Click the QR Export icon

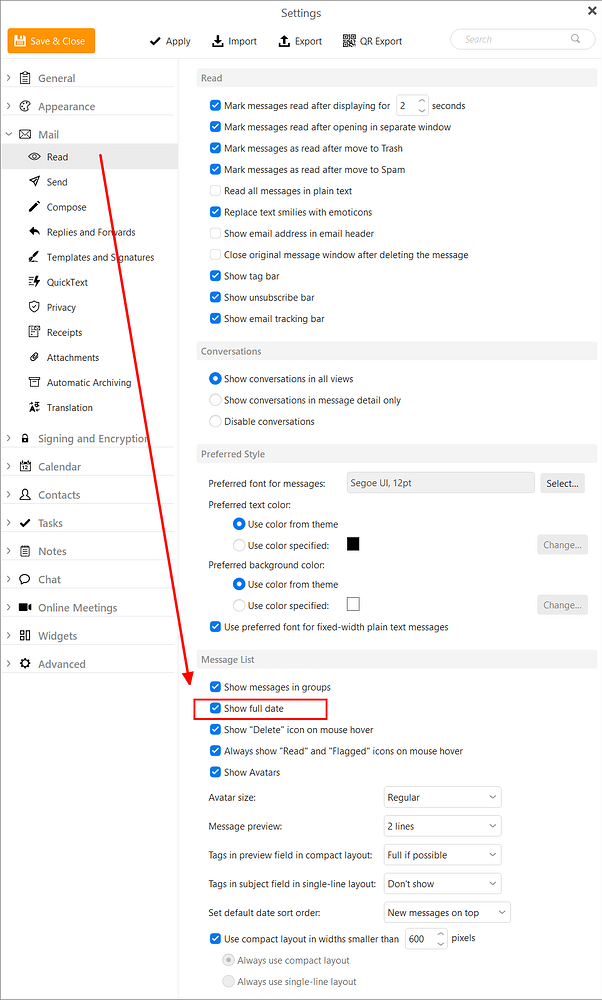point(349,41)
